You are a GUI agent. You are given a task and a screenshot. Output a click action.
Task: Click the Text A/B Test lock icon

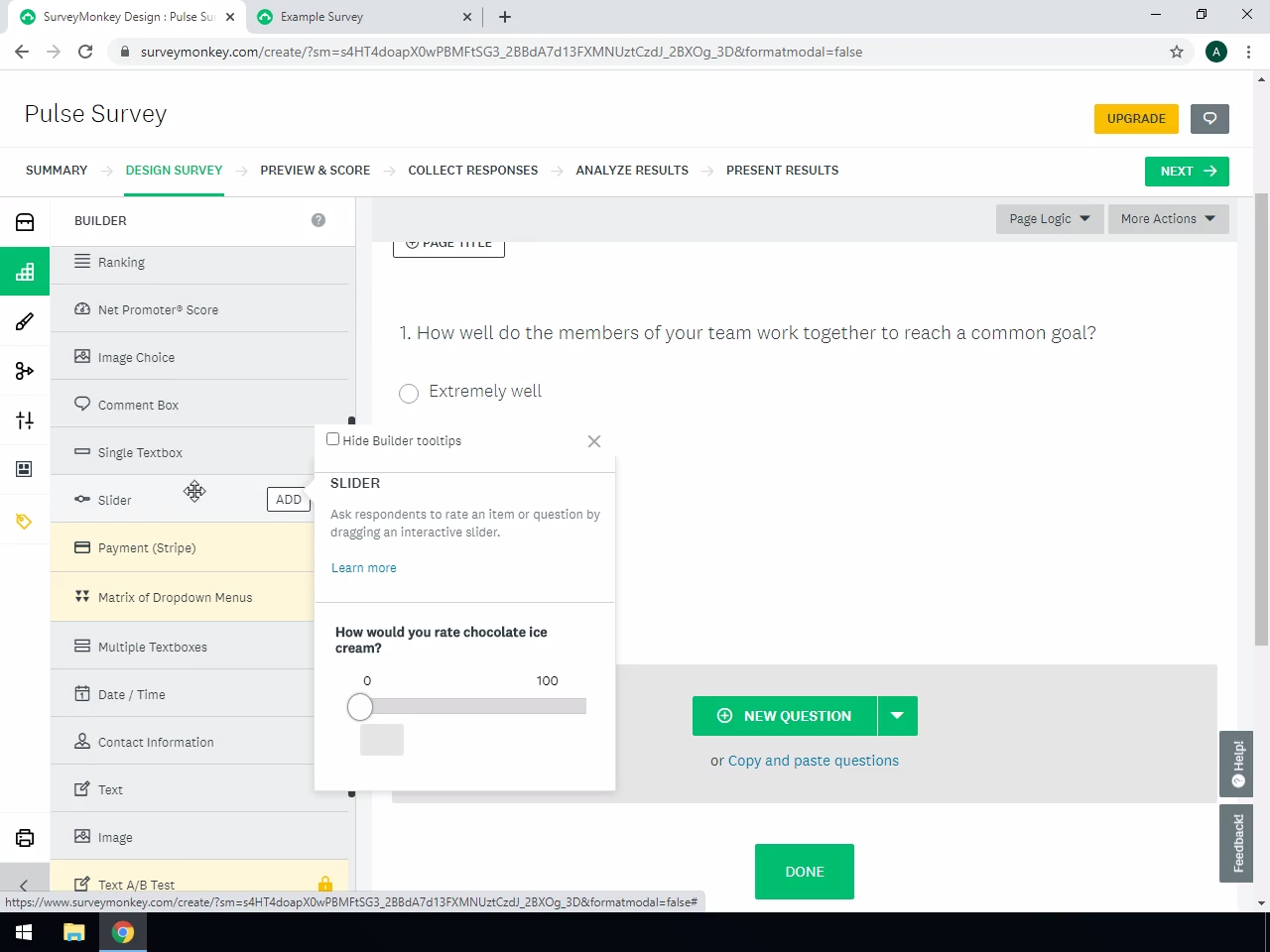(x=325, y=884)
